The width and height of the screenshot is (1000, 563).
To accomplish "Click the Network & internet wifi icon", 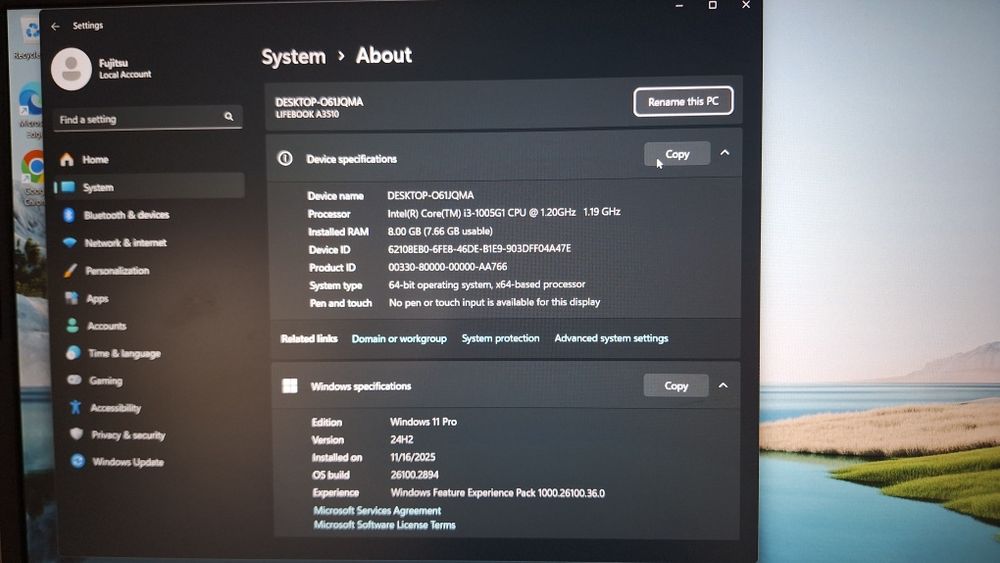I will click(x=70, y=242).
